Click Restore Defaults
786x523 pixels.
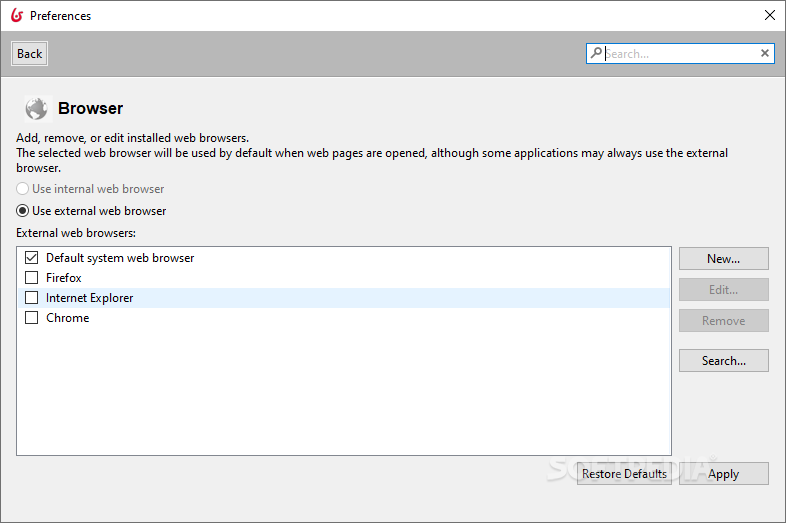624,474
